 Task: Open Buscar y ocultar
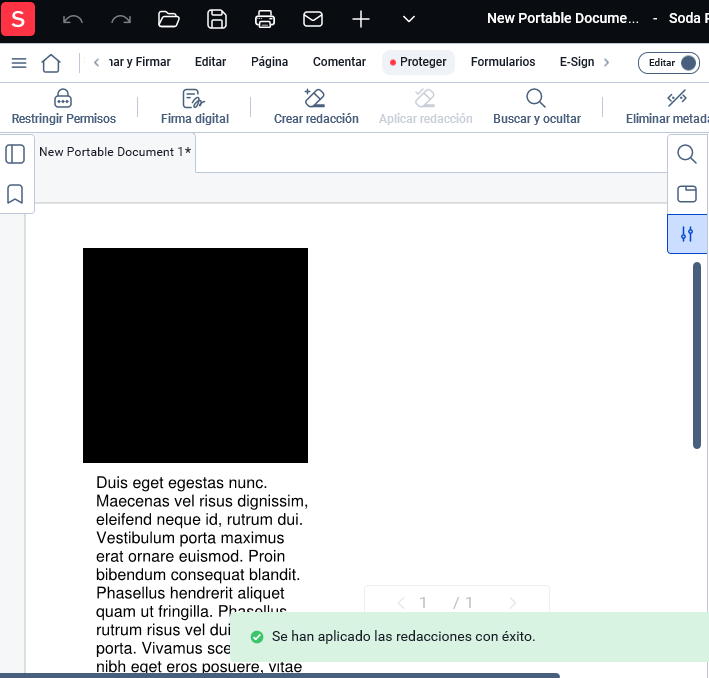click(x=537, y=107)
